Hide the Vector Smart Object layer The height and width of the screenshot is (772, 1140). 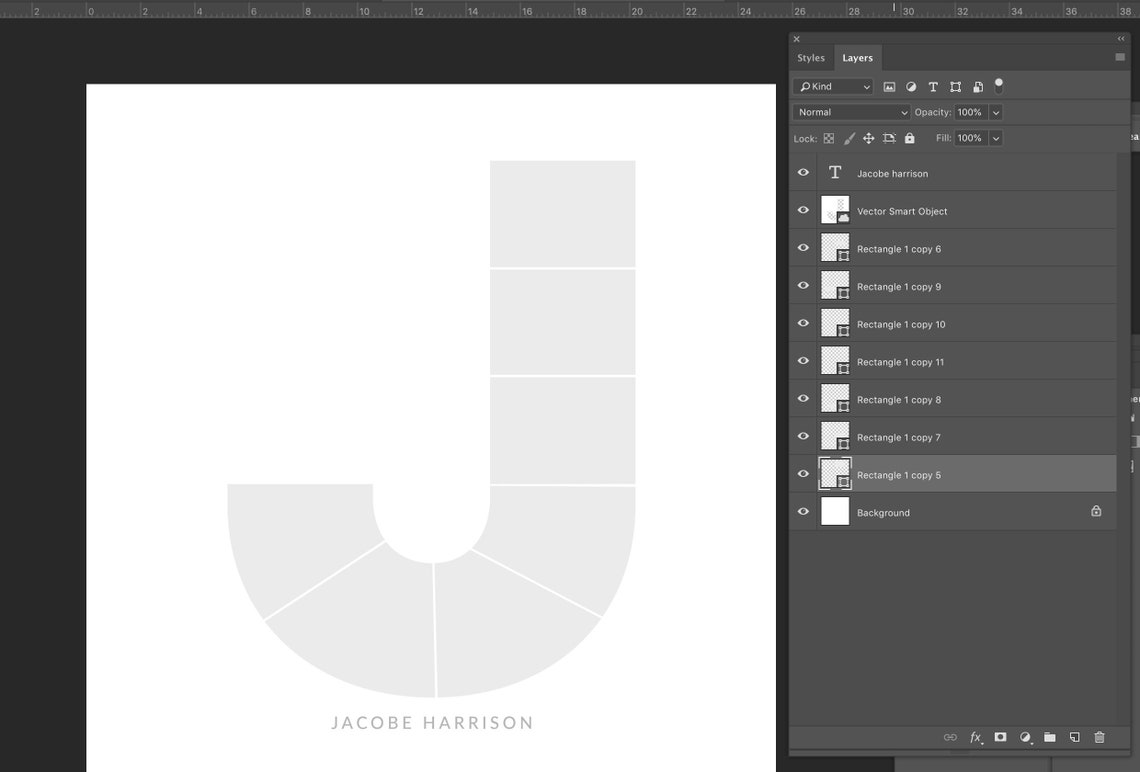click(x=803, y=210)
